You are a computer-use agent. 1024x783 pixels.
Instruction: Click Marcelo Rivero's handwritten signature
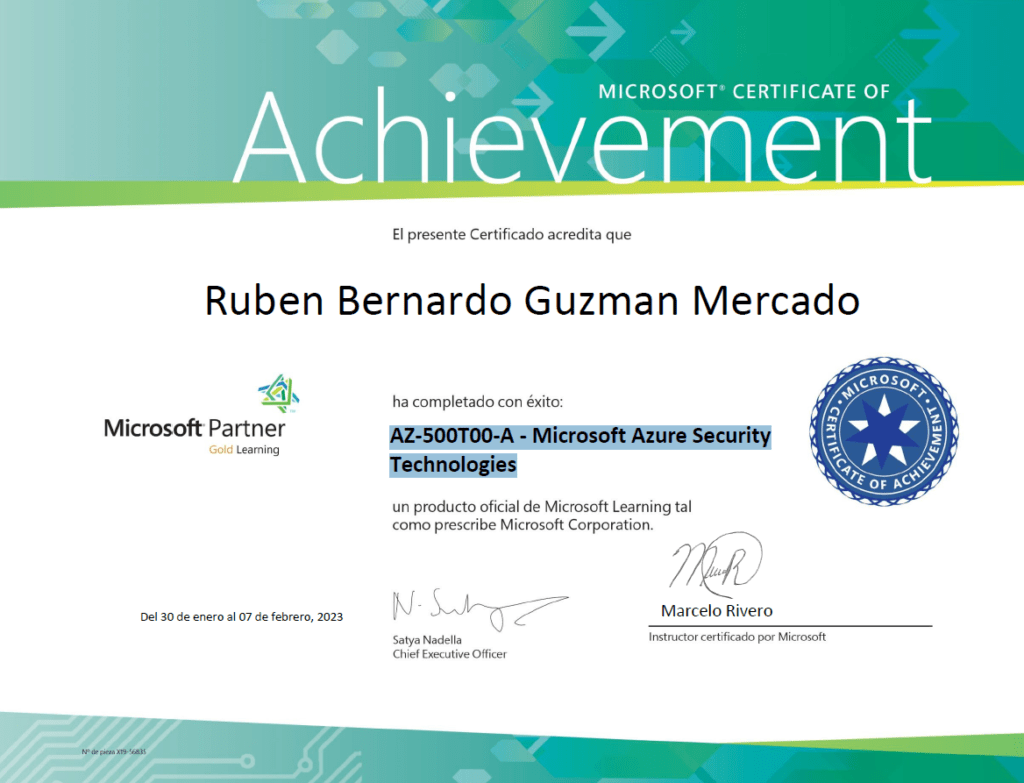[715, 563]
